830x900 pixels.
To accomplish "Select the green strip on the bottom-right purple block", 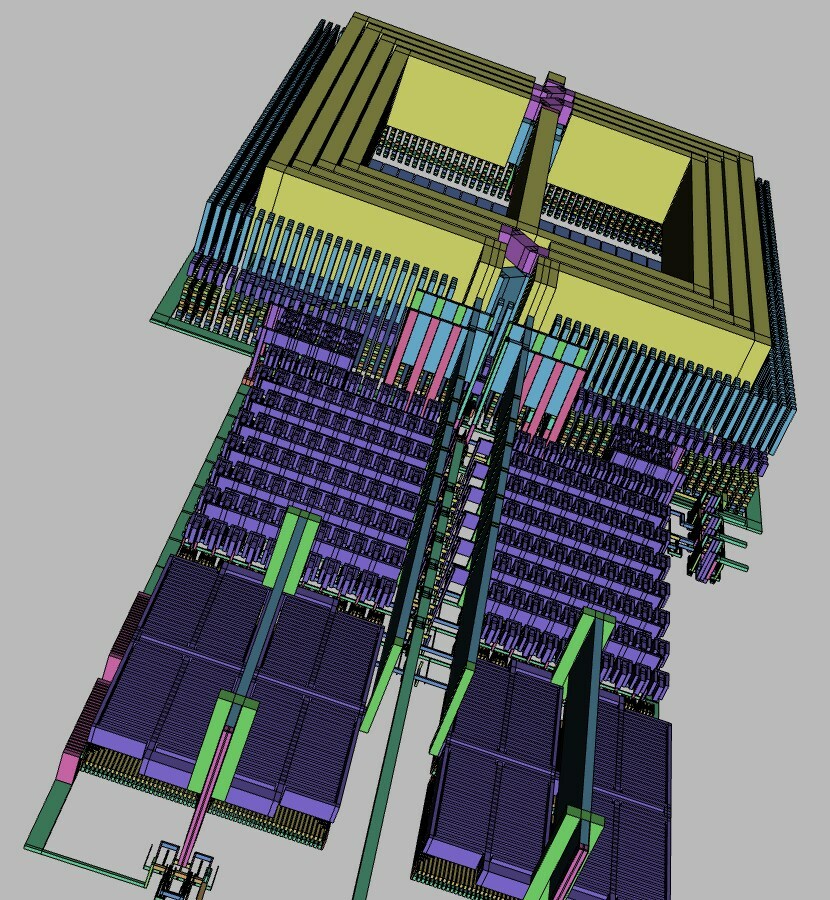I will (x=560, y=850).
